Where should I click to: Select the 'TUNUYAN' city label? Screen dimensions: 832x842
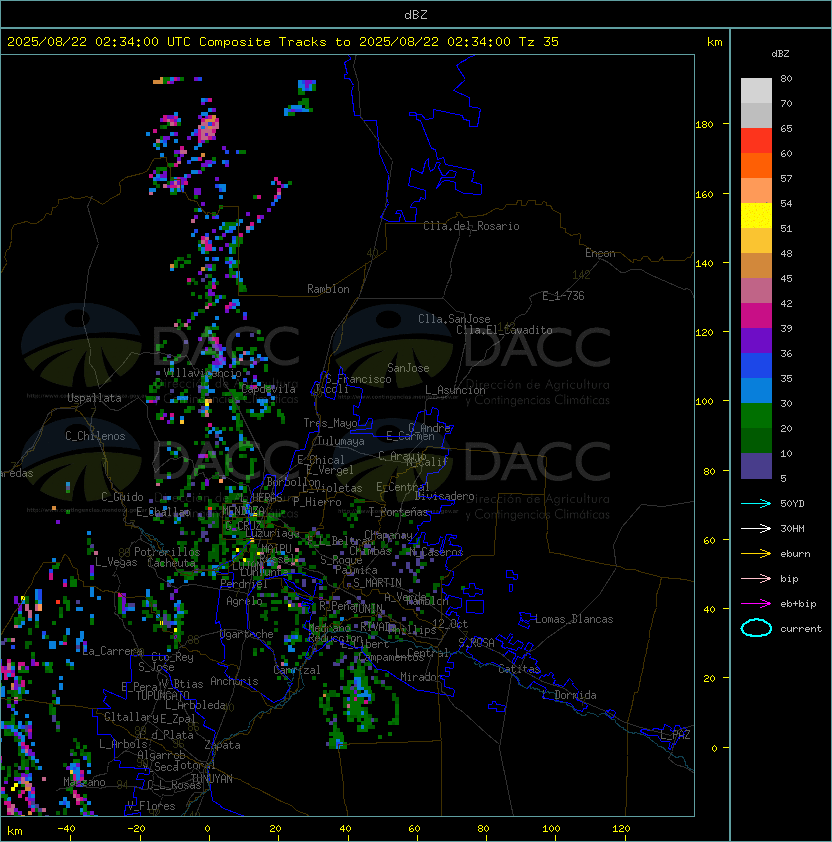pyautogui.click(x=212, y=779)
